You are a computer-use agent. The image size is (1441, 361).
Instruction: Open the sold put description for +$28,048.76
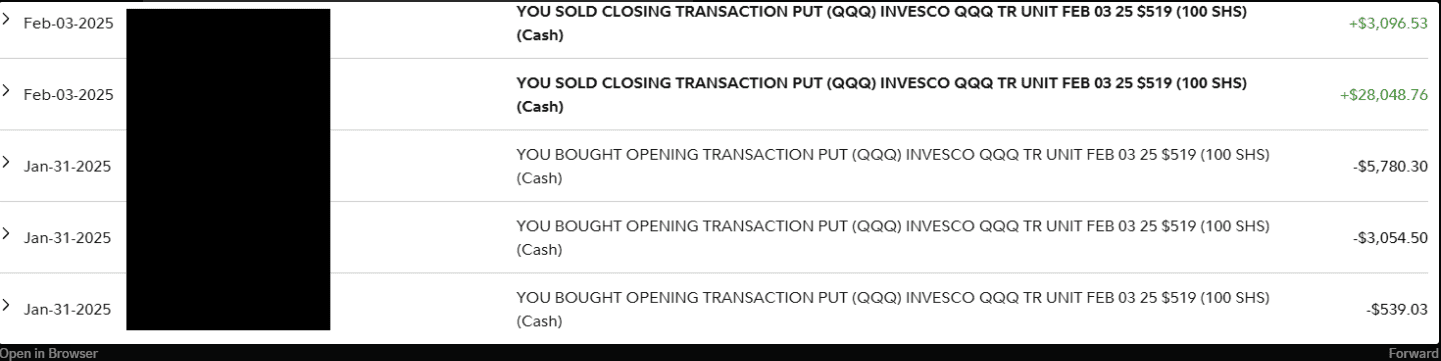[x=881, y=95]
